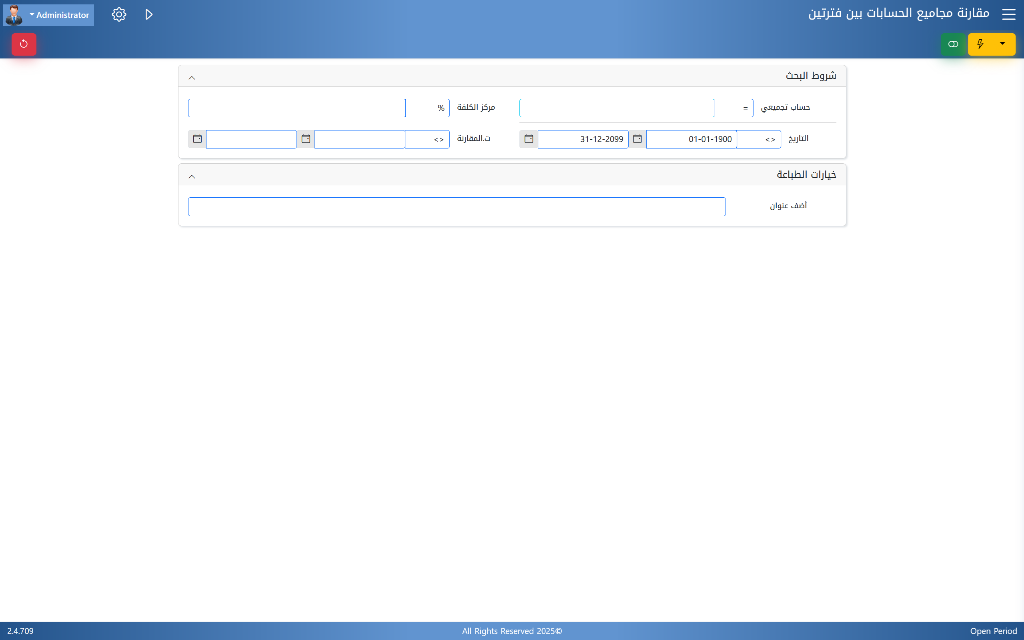
Task: Click the أضف عنوان title input field
Action: 456,206
